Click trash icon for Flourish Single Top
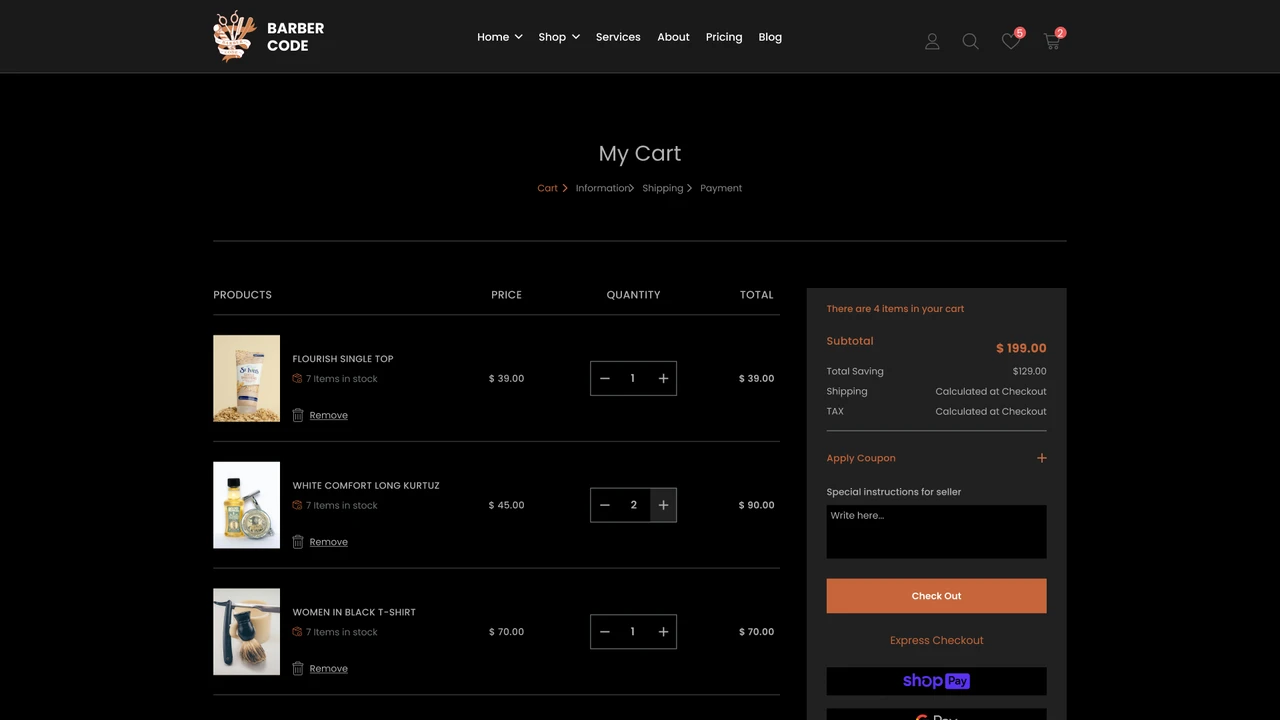 (x=298, y=415)
